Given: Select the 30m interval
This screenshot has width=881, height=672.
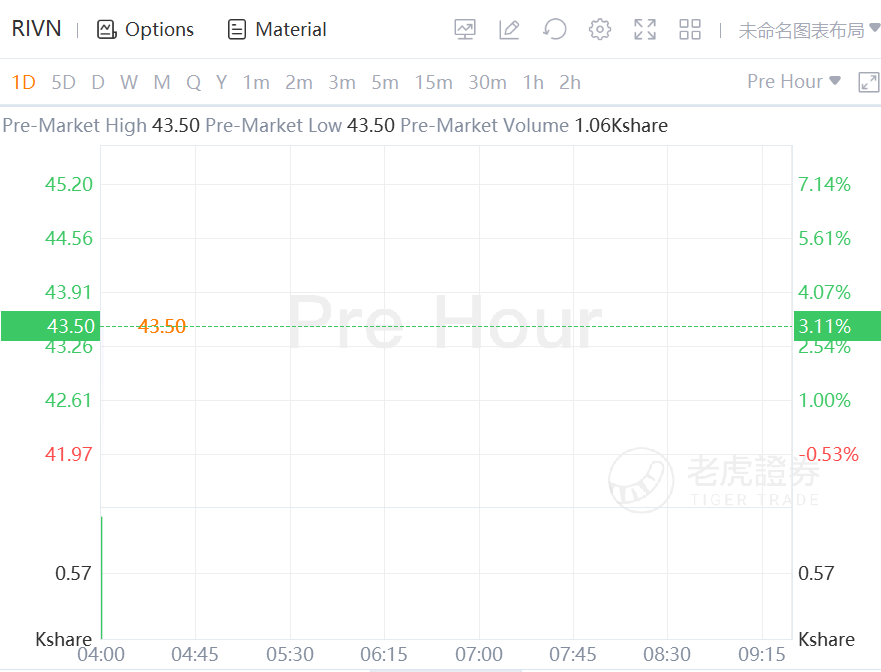Looking at the screenshot, I should click(x=487, y=83).
